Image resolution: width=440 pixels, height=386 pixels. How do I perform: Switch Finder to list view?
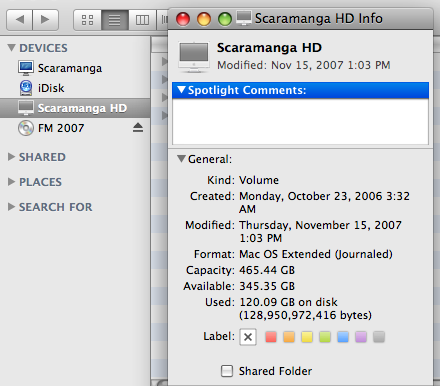click(x=115, y=20)
